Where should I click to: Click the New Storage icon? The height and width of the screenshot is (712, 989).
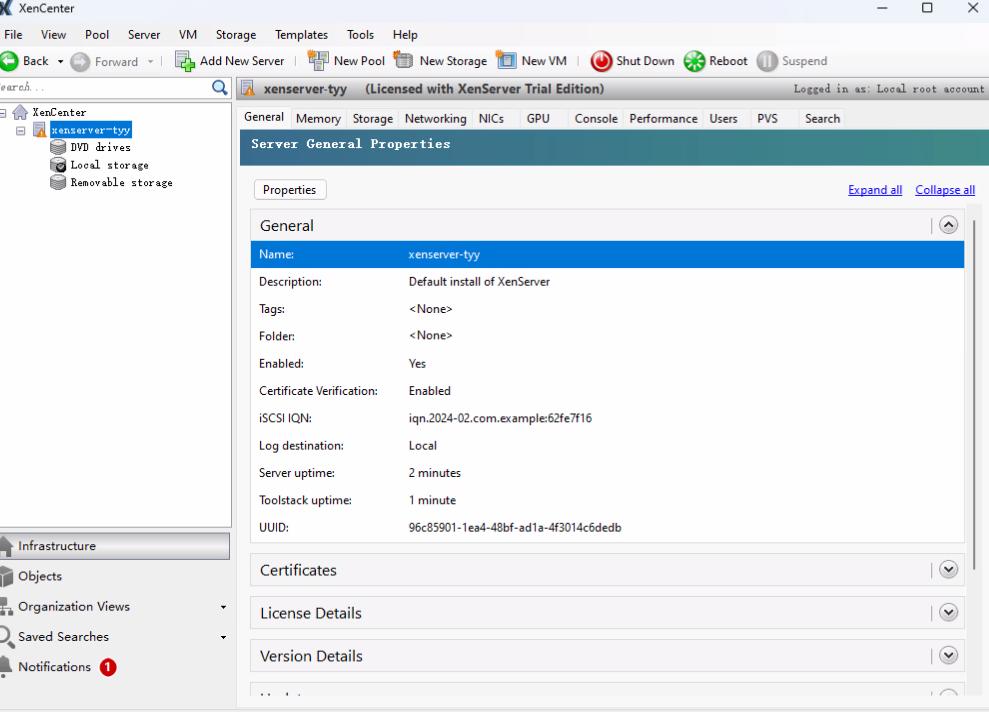(404, 61)
